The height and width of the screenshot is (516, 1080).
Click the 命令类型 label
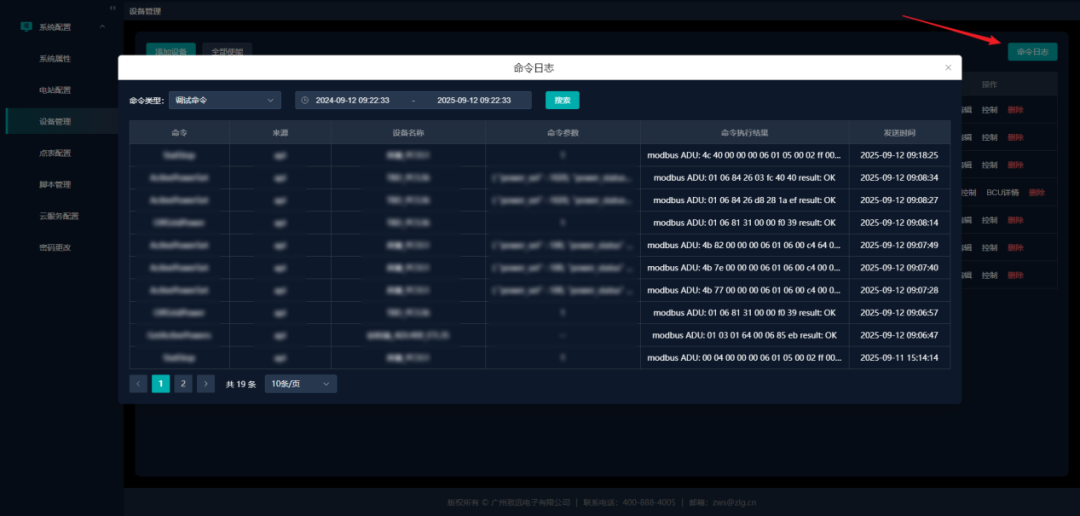(x=147, y=101)
